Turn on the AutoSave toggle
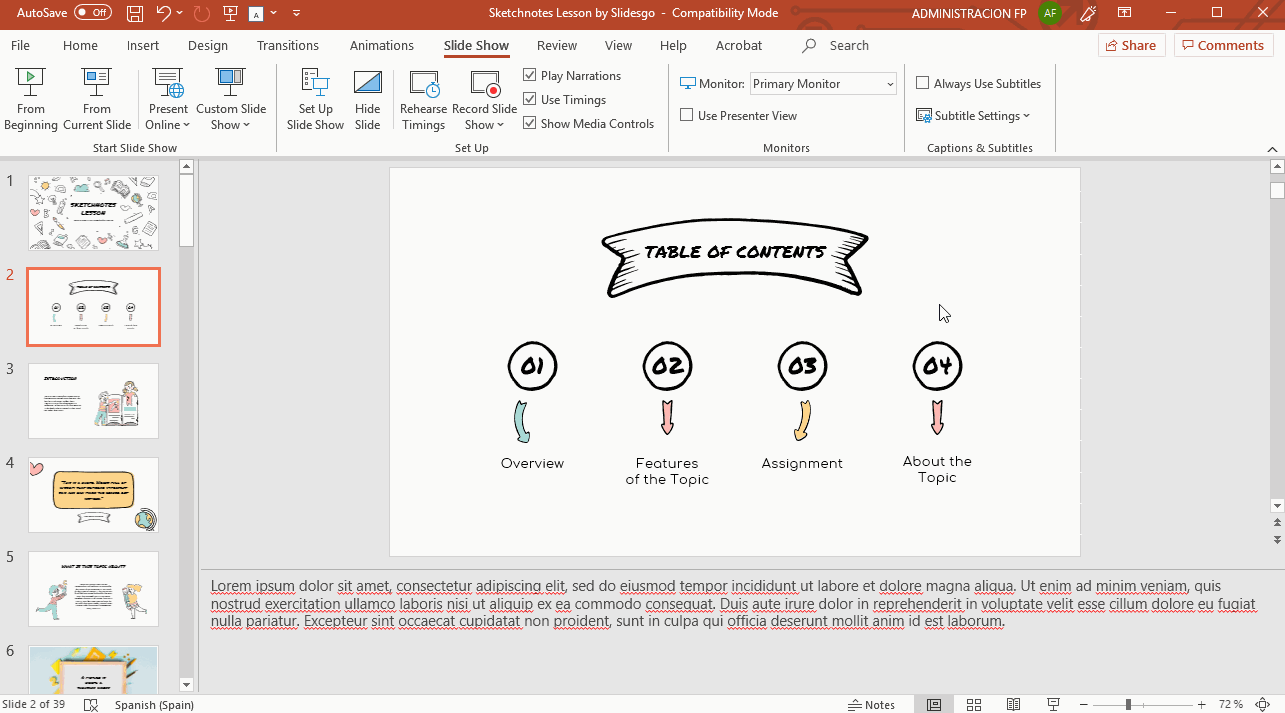The width and height of the screenshot is (1285, 713). [93, 13]
